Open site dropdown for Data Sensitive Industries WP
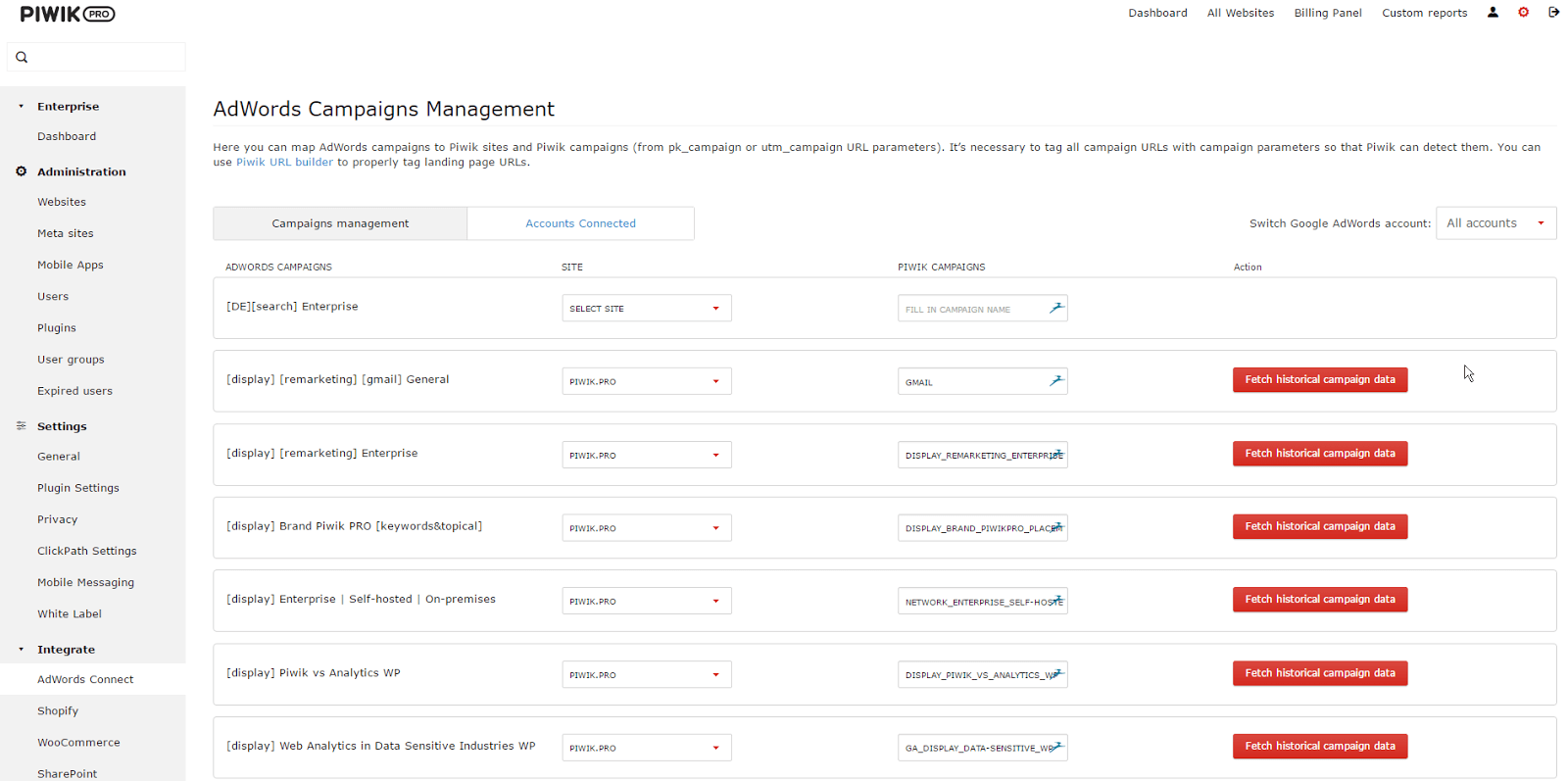Image resolution: width=1568 pixels, height=781 pixels. point(647,748)
